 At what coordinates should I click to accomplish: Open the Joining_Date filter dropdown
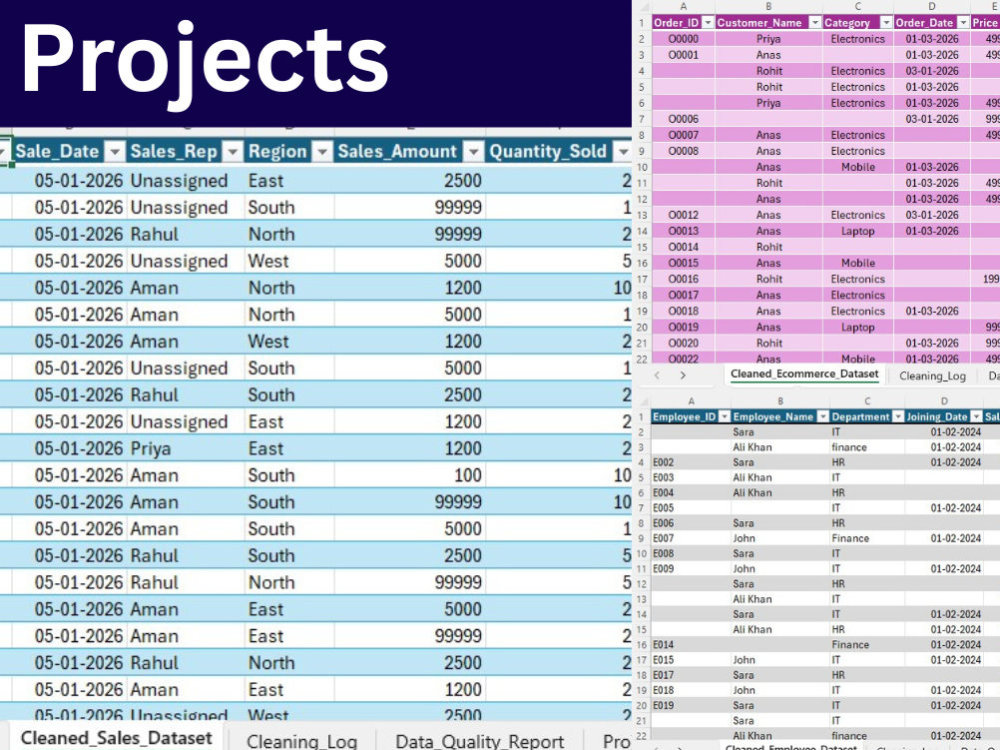[976, 416]
